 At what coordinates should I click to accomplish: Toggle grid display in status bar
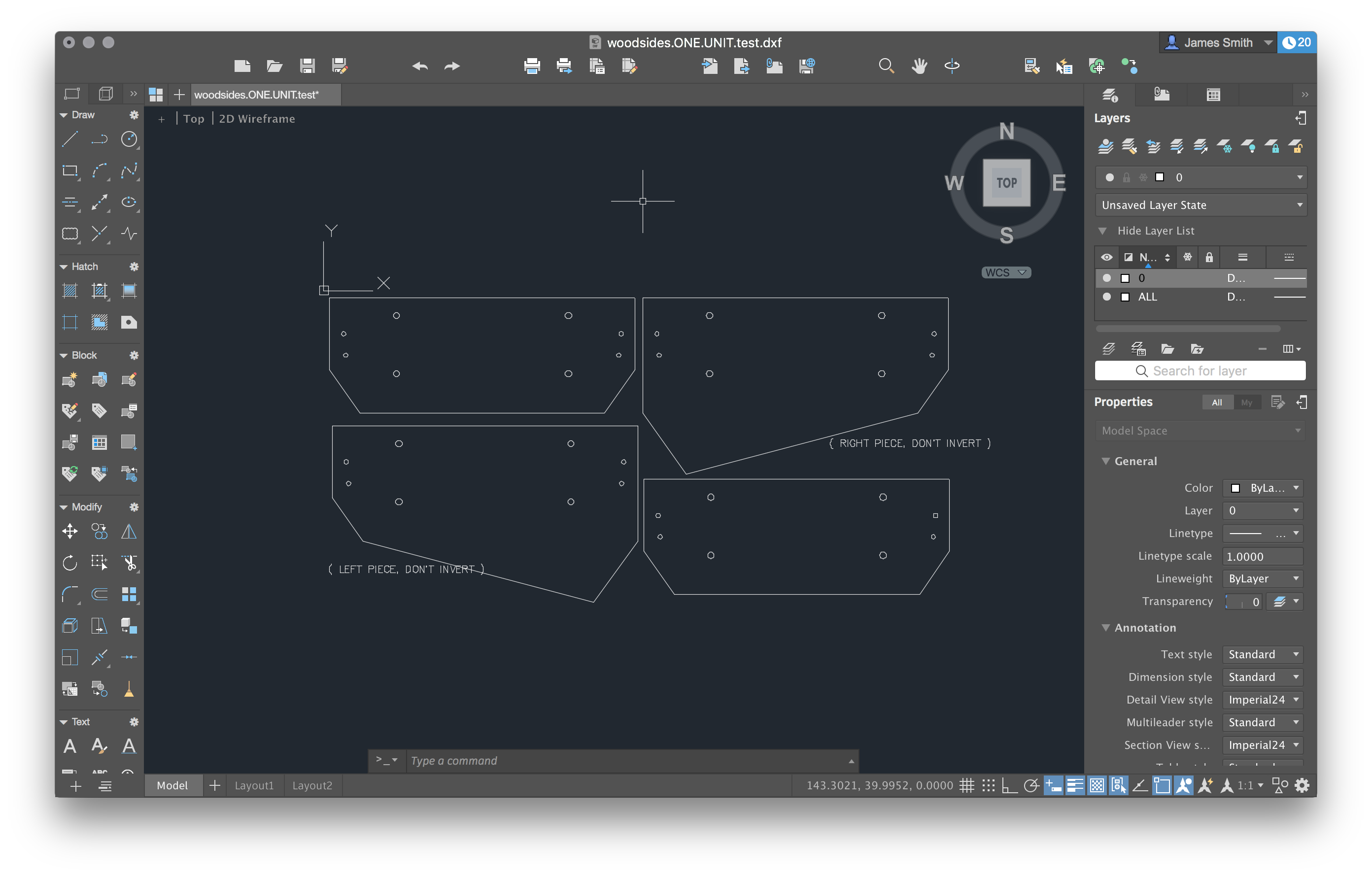pyautogui.click(x=967, y=785)
